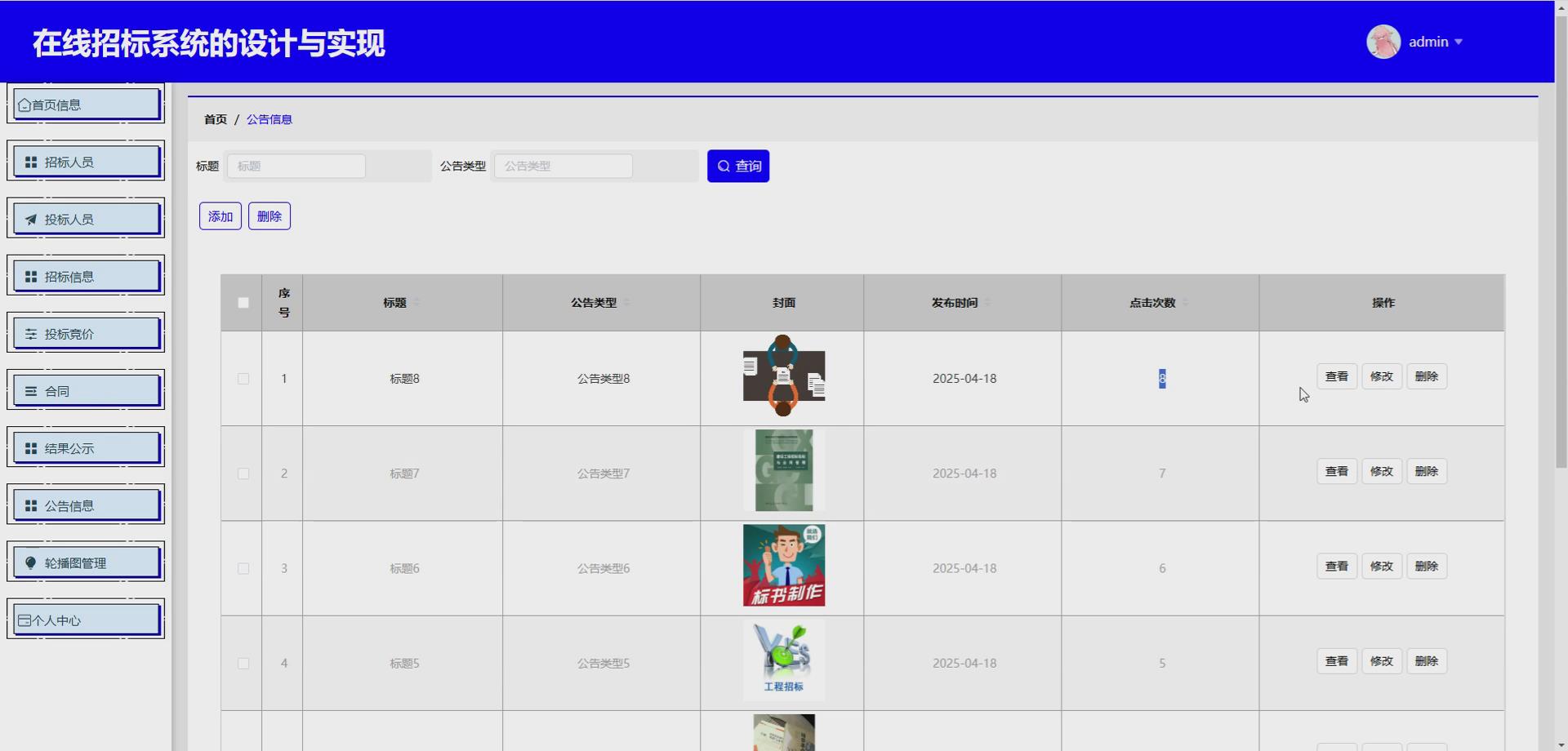Select the paper-plane icon for 投标人员
The image size is (1568, 751).
pos(30,219)
